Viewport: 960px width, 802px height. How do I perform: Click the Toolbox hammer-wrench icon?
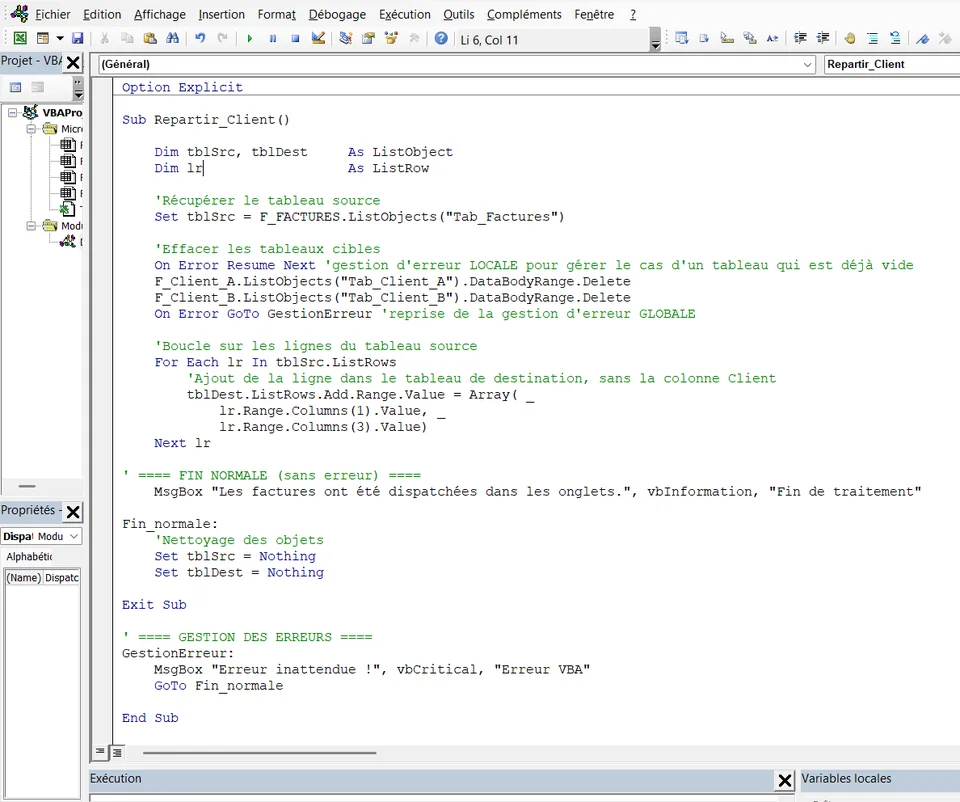[x=414, y=38]
